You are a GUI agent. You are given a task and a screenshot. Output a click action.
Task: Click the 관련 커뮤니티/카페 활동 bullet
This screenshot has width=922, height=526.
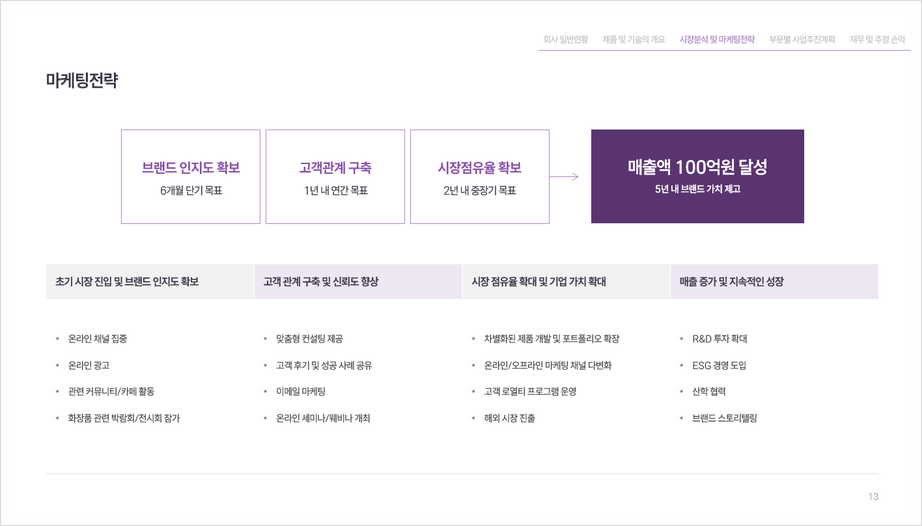111,391
